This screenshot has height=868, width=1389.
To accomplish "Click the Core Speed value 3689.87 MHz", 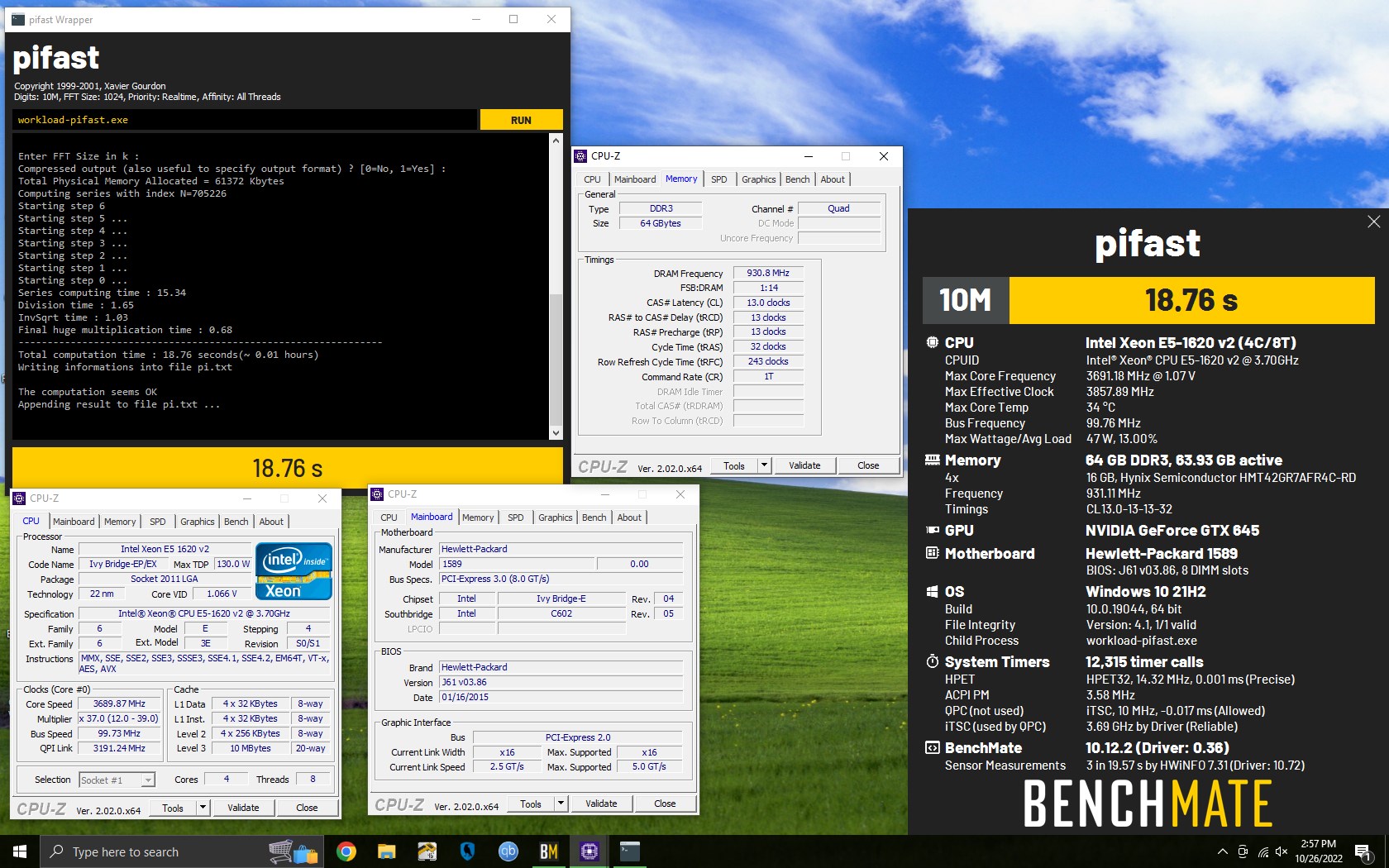I will coord(119,703).
